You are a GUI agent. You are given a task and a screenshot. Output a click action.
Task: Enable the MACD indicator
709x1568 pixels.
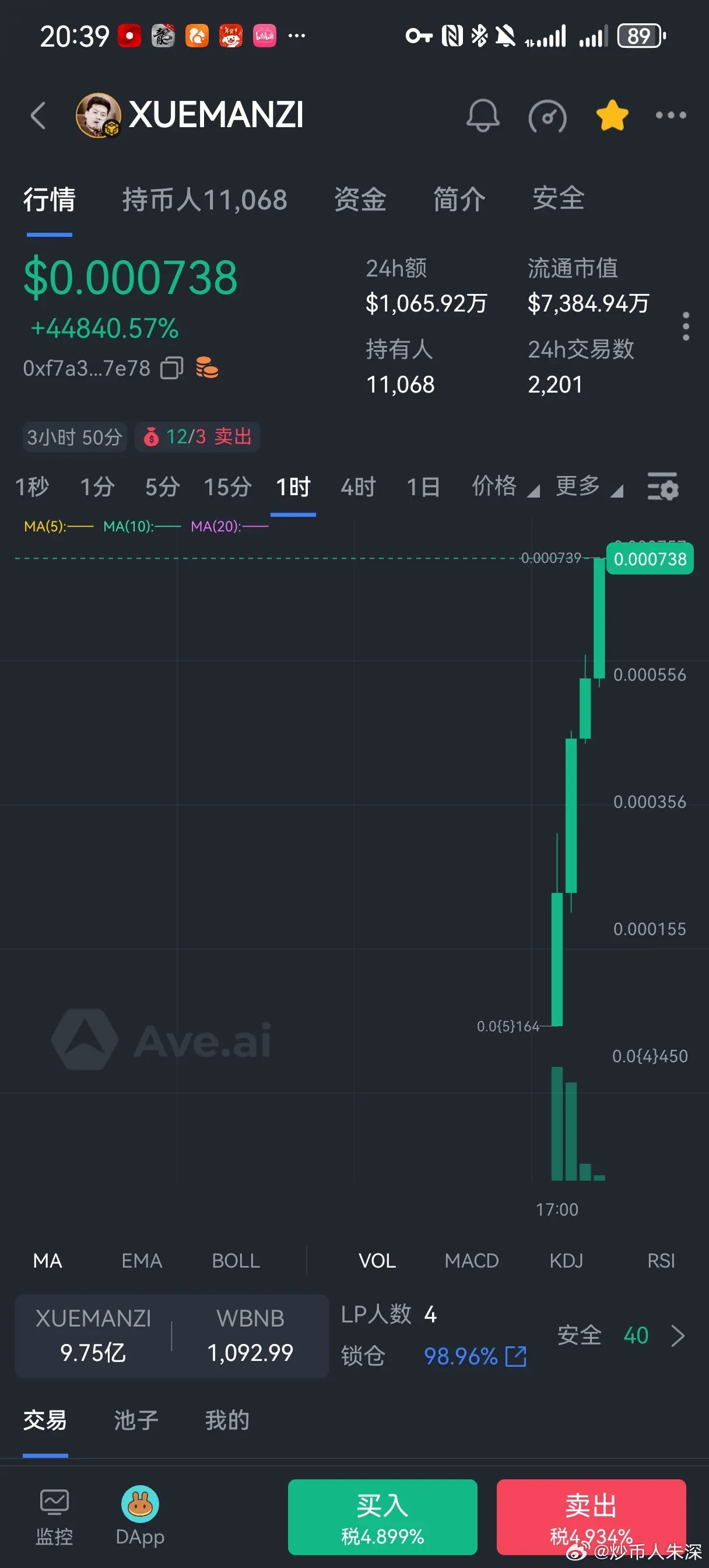[x=472, y=1260]
